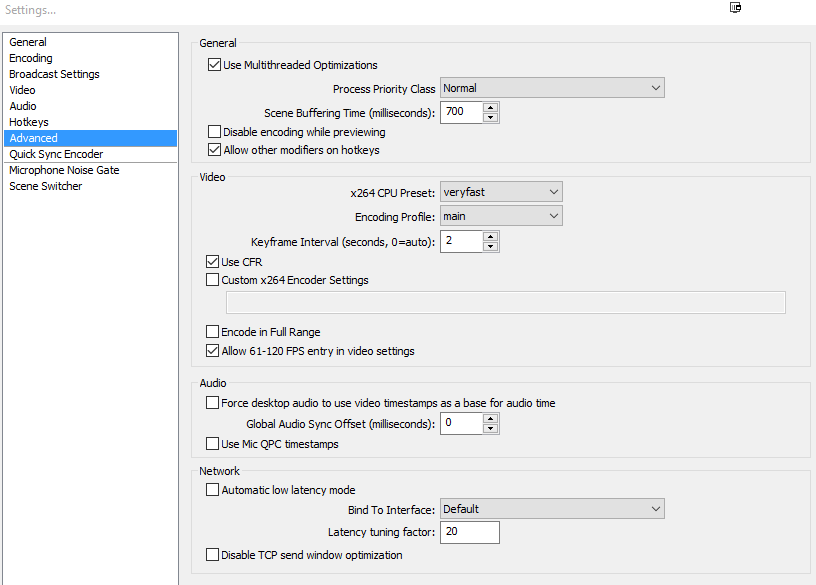
Task: Open Encoding Profile dropdown
Action: [x=501, y=216]
